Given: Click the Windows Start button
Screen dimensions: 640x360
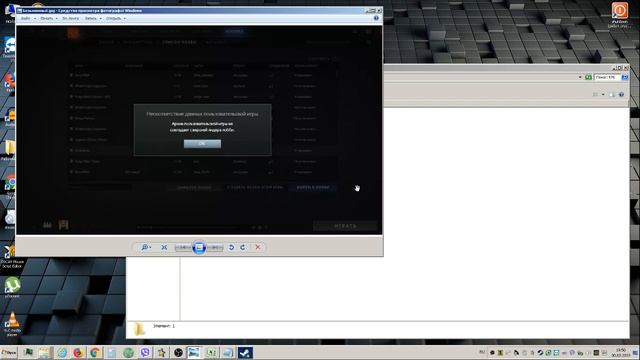Looking at the screenshot, I should [x=9, y=352].
